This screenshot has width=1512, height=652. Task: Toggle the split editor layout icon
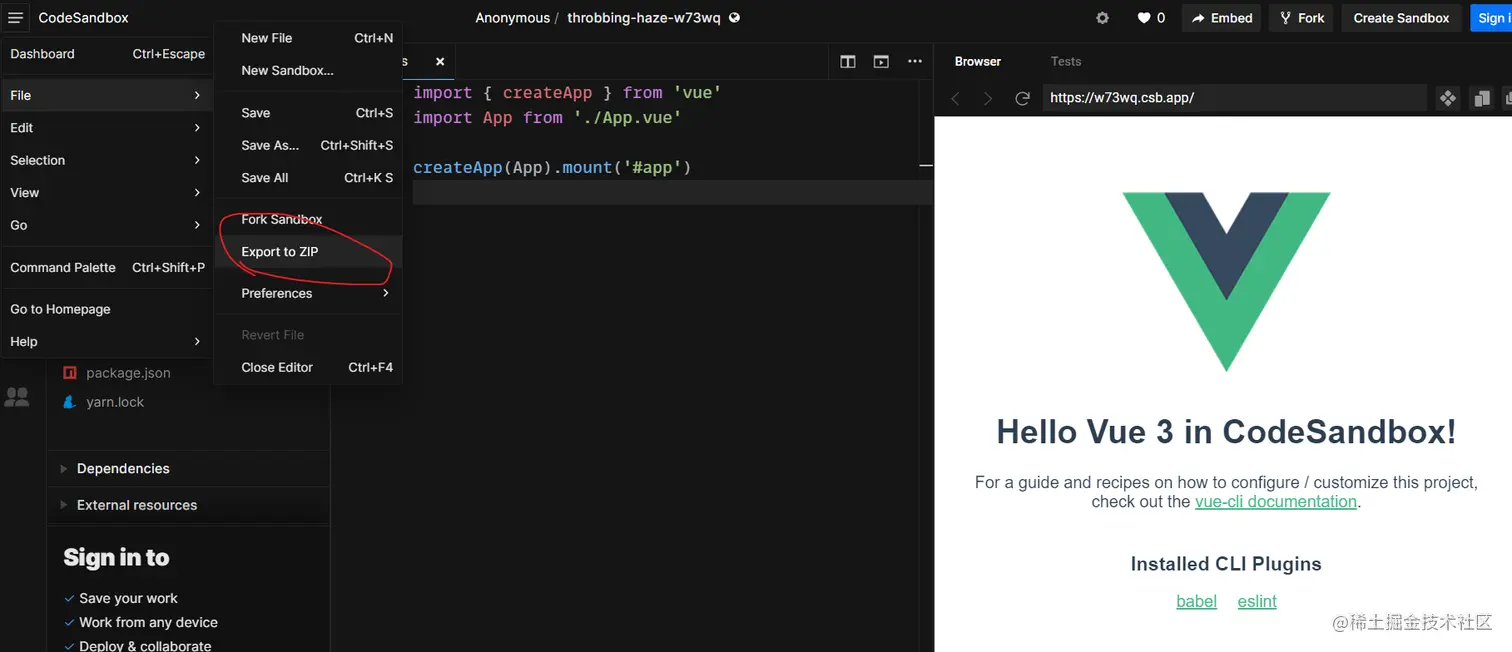pos(848,62)
